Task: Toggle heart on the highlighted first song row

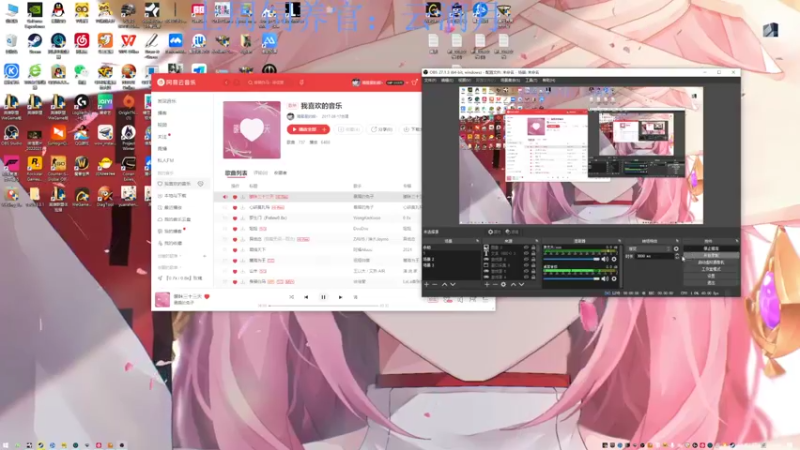Action: (x=235, y=197)
